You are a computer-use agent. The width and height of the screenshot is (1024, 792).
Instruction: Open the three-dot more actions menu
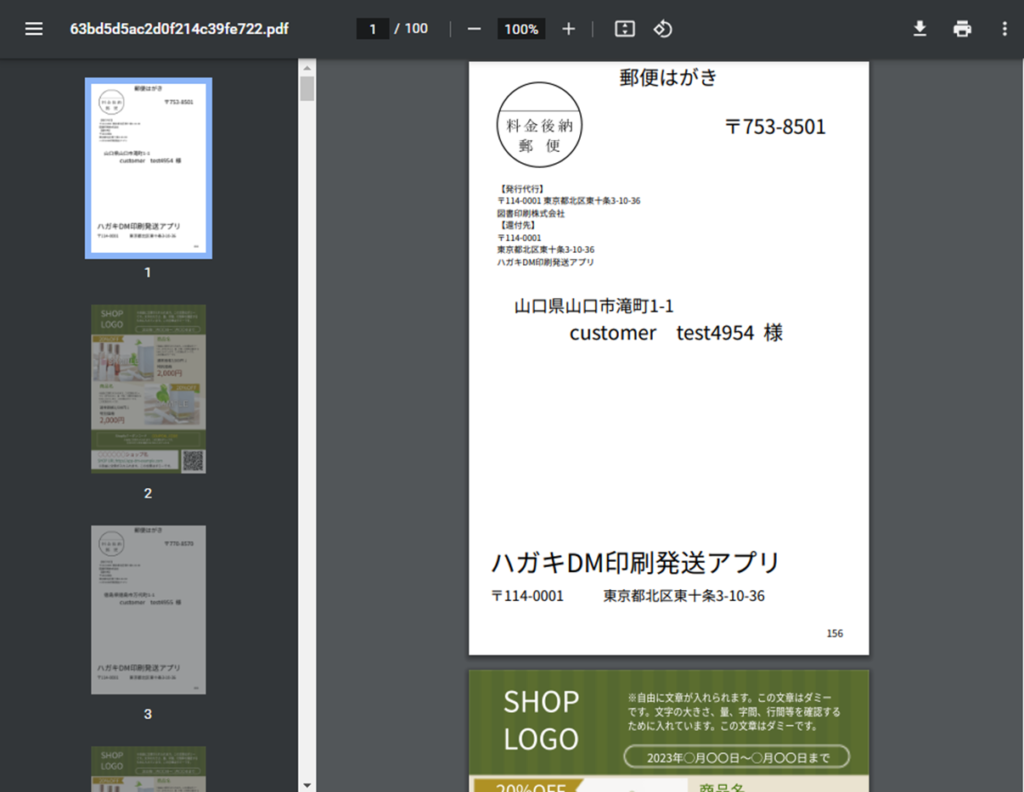pyautogui.click(x=1004, y=29)
